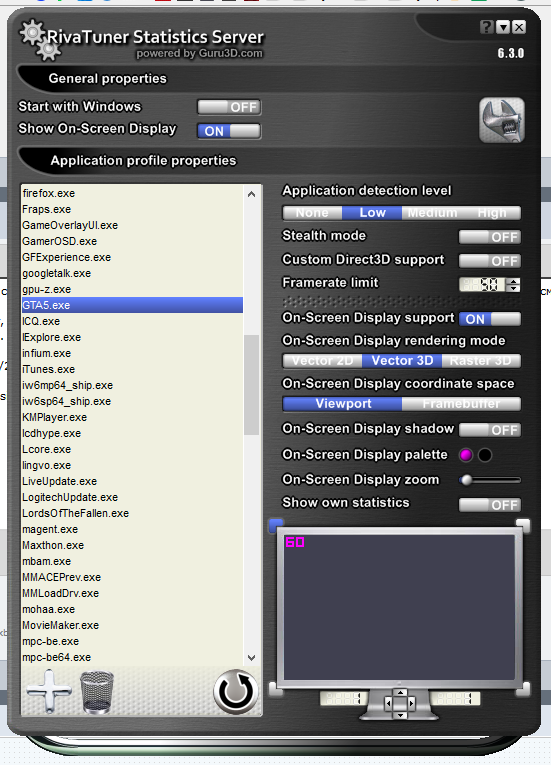The image size is (551, 765).
Task: Choose Vector 2D rendering mode
Action: pos(323,361)
